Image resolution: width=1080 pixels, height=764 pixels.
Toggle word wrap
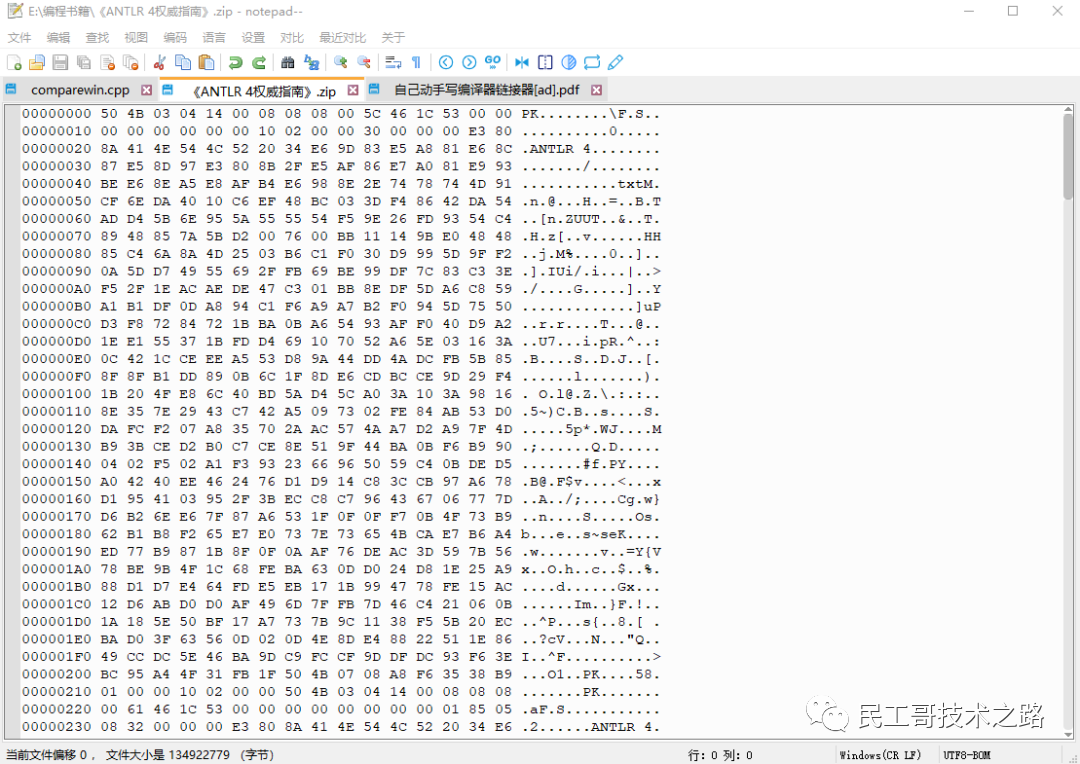(393, 62)
